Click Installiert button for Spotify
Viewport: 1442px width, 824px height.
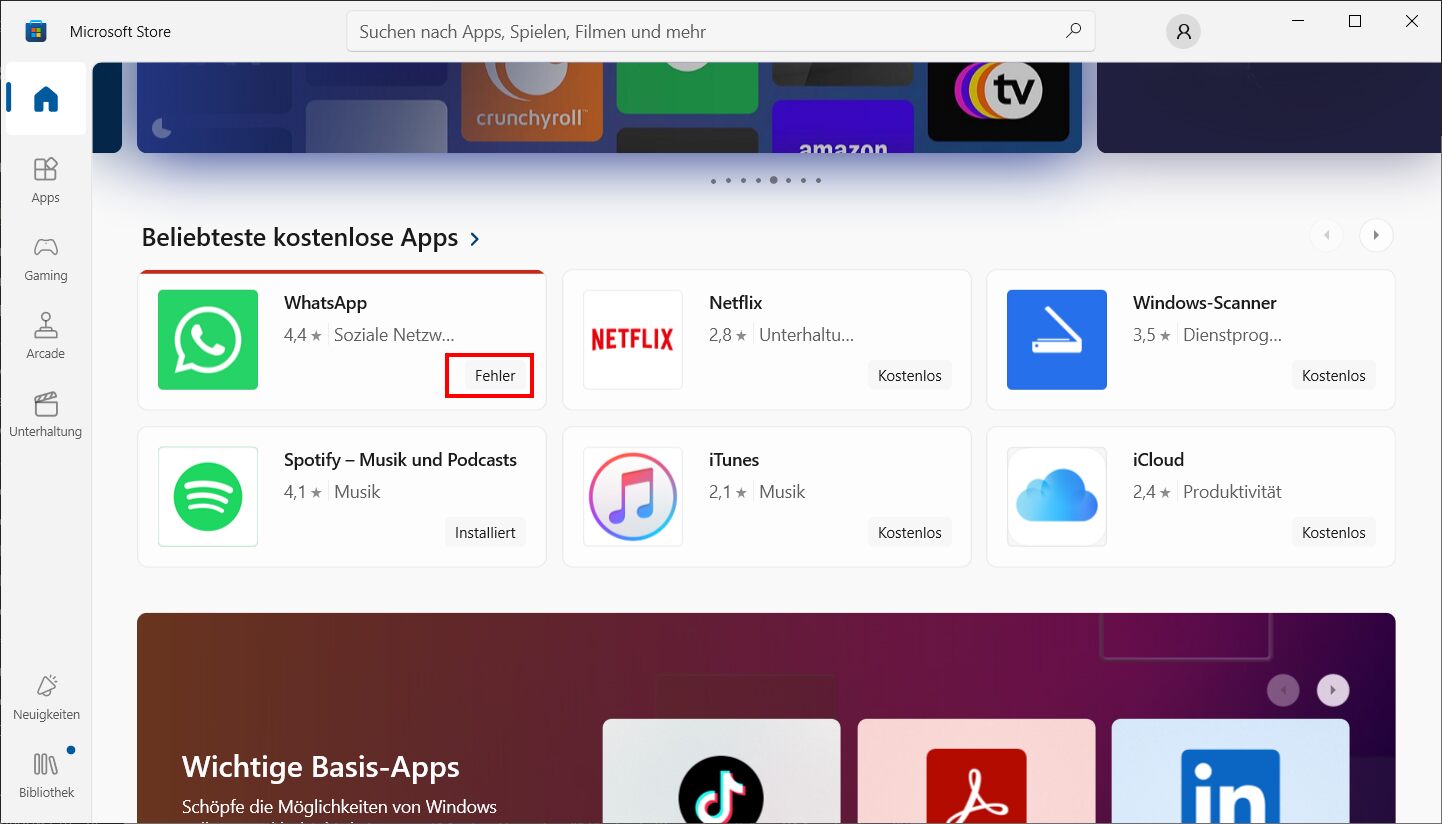(485, 533)
